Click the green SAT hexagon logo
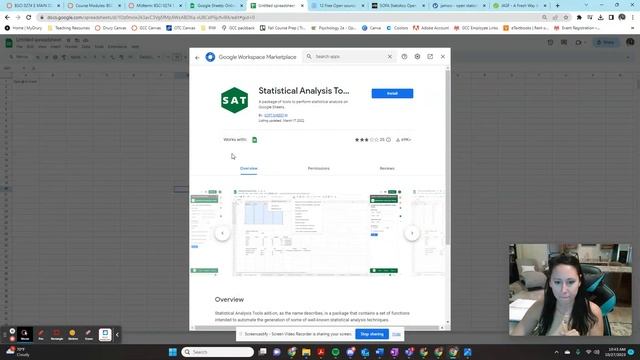Screen dimensions: 640x360 pyautogui.click(x=234, y=100)
